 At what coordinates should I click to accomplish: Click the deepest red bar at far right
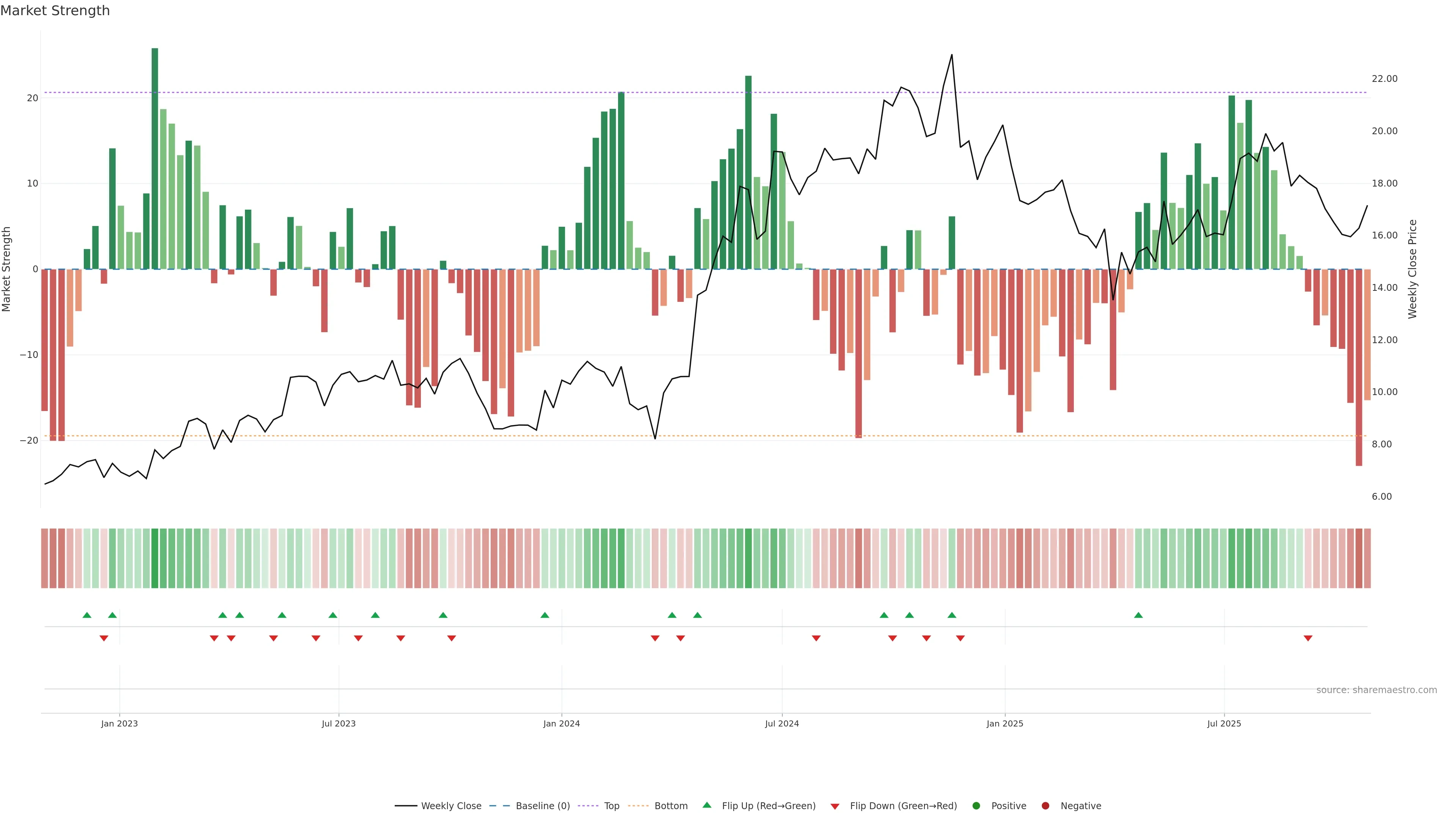click(1359, 367)
